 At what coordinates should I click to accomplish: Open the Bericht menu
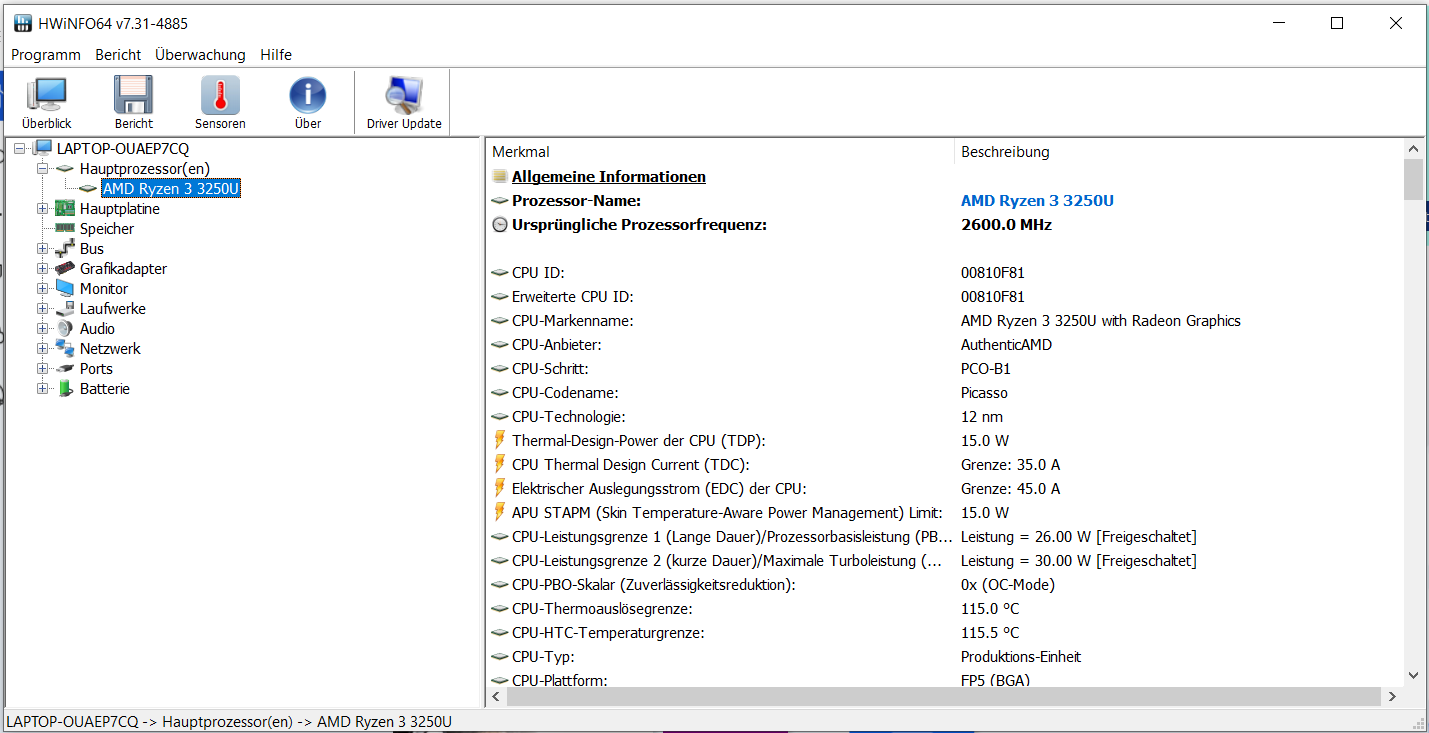pyautogui.click(x=118, y=55)
